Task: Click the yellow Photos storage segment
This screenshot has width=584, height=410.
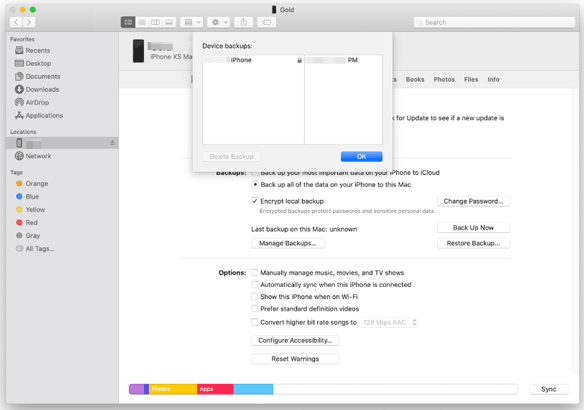Action: 173,389
